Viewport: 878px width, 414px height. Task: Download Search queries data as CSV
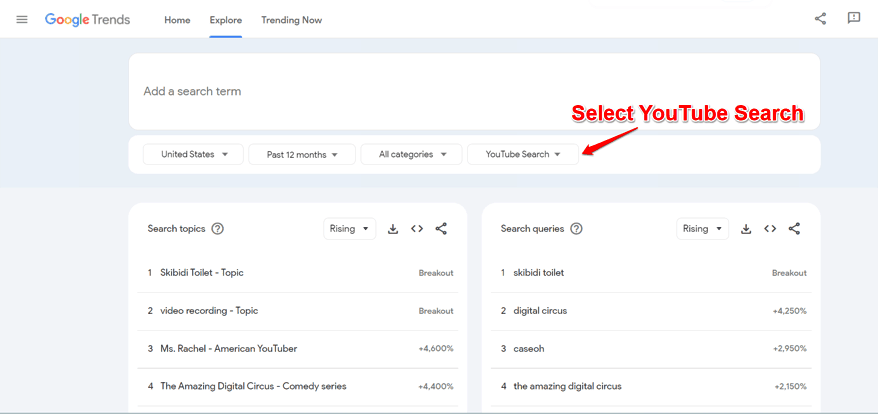click(x=746, y=229)
